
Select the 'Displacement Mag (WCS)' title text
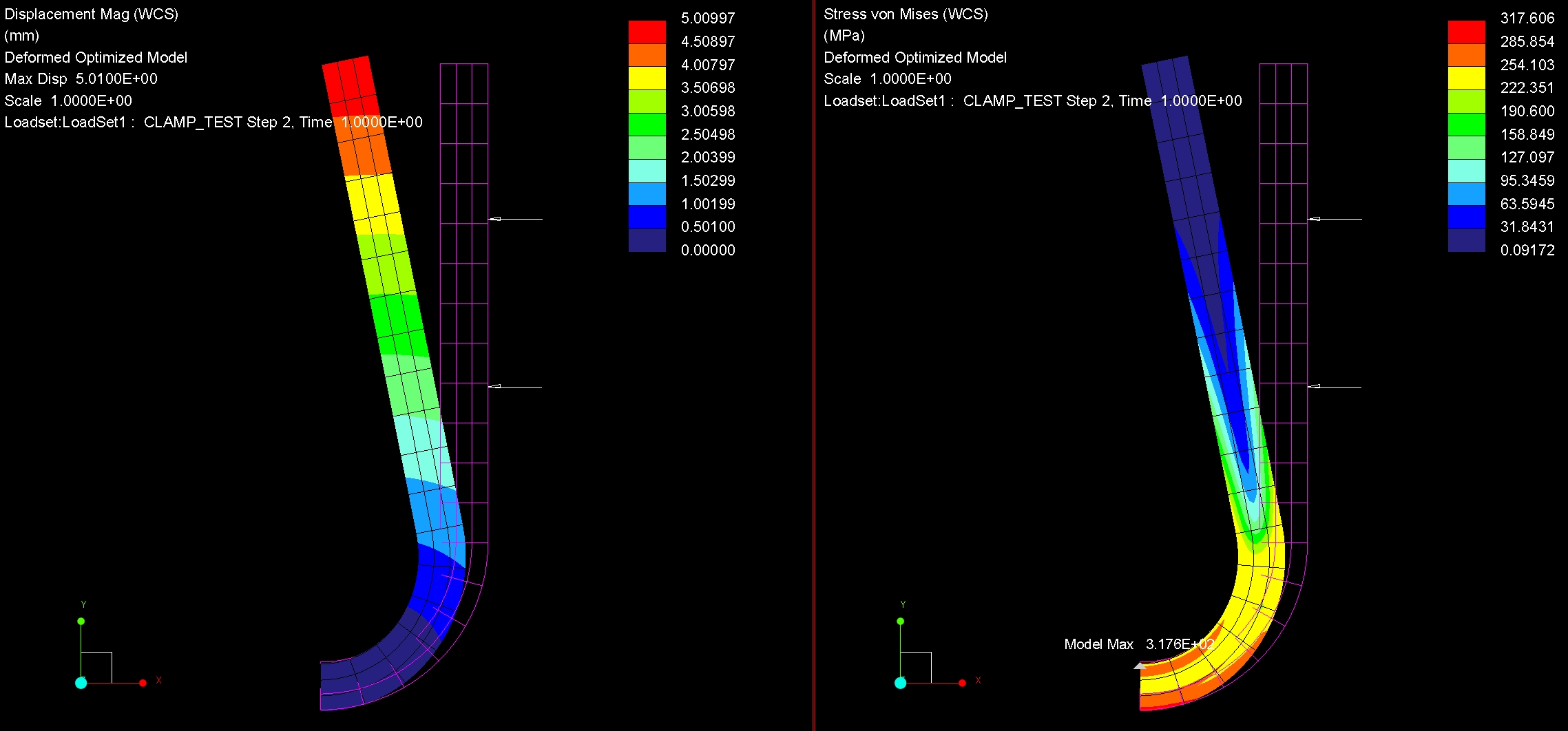click(x=91, y=14)
